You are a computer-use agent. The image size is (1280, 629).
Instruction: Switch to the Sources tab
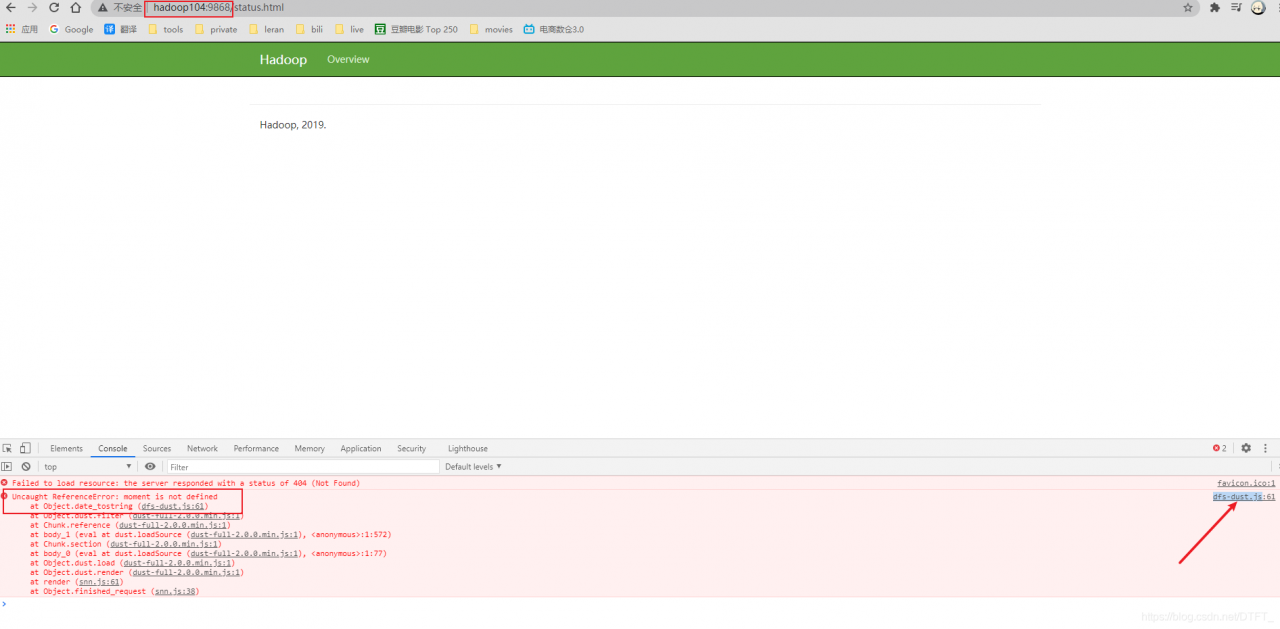157,449
